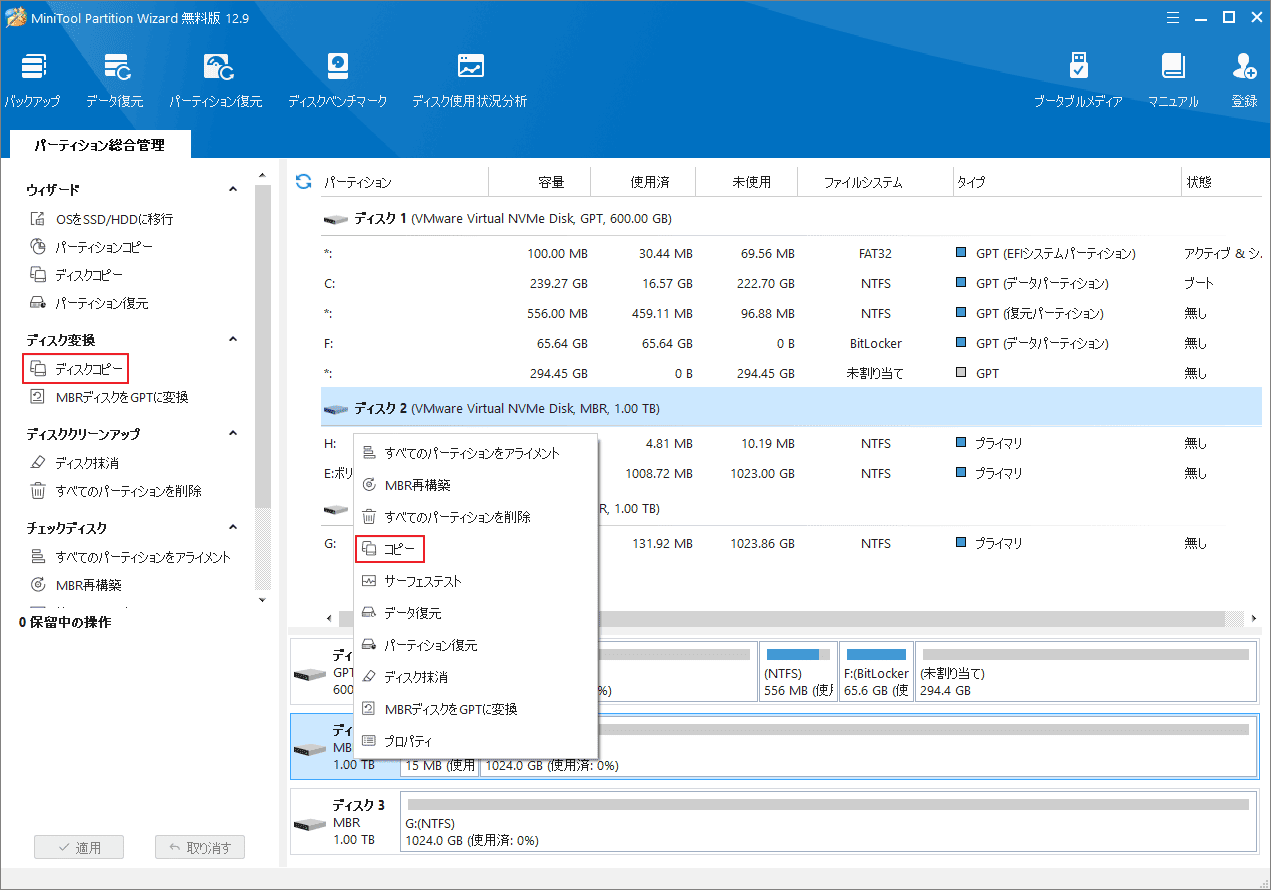The image size is (1271, 890).
Task: Create ブータブルメディア
Action: pos(1078,80)
